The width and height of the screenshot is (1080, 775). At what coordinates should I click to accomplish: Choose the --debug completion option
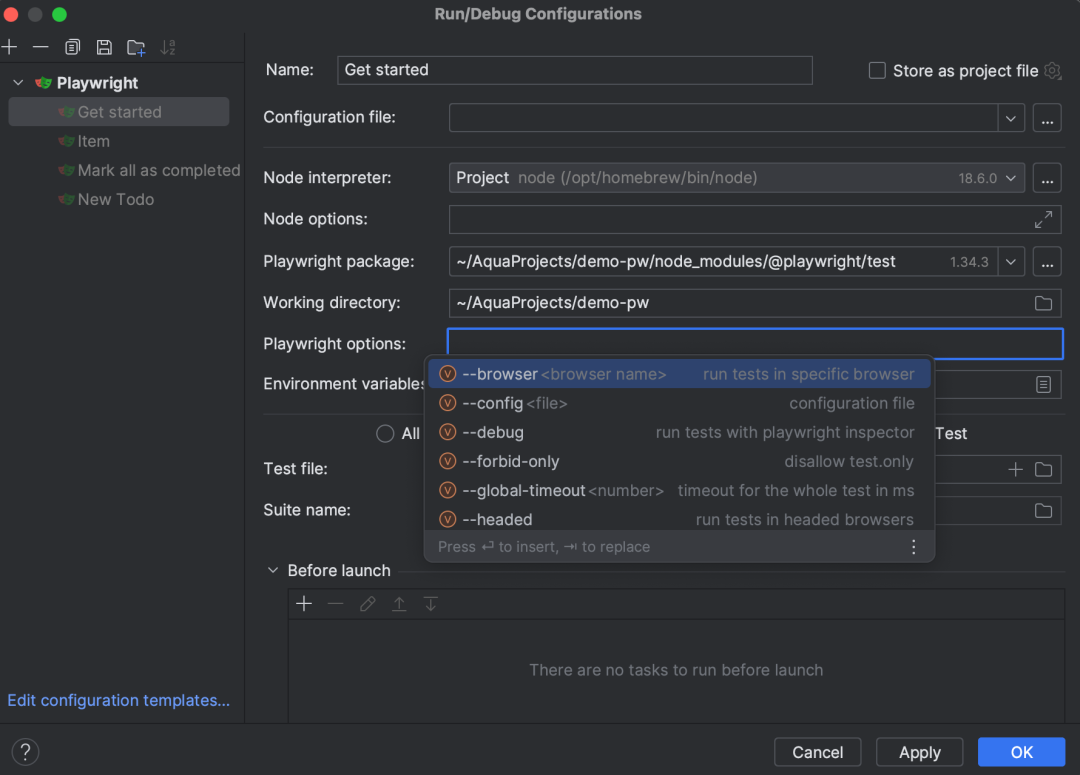point(679,433)
